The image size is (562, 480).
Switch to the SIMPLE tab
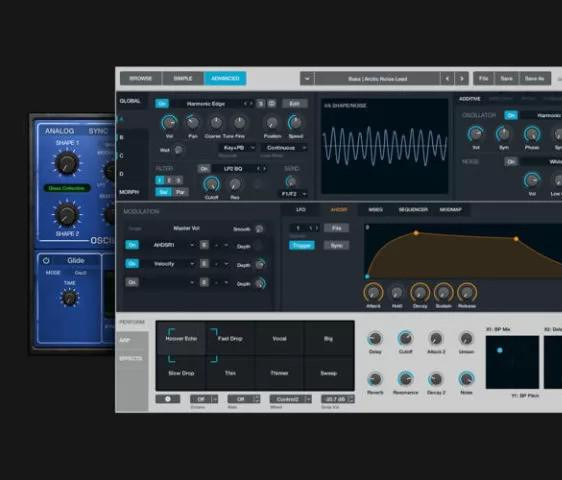pyautogui.click(x=183, y=78)
